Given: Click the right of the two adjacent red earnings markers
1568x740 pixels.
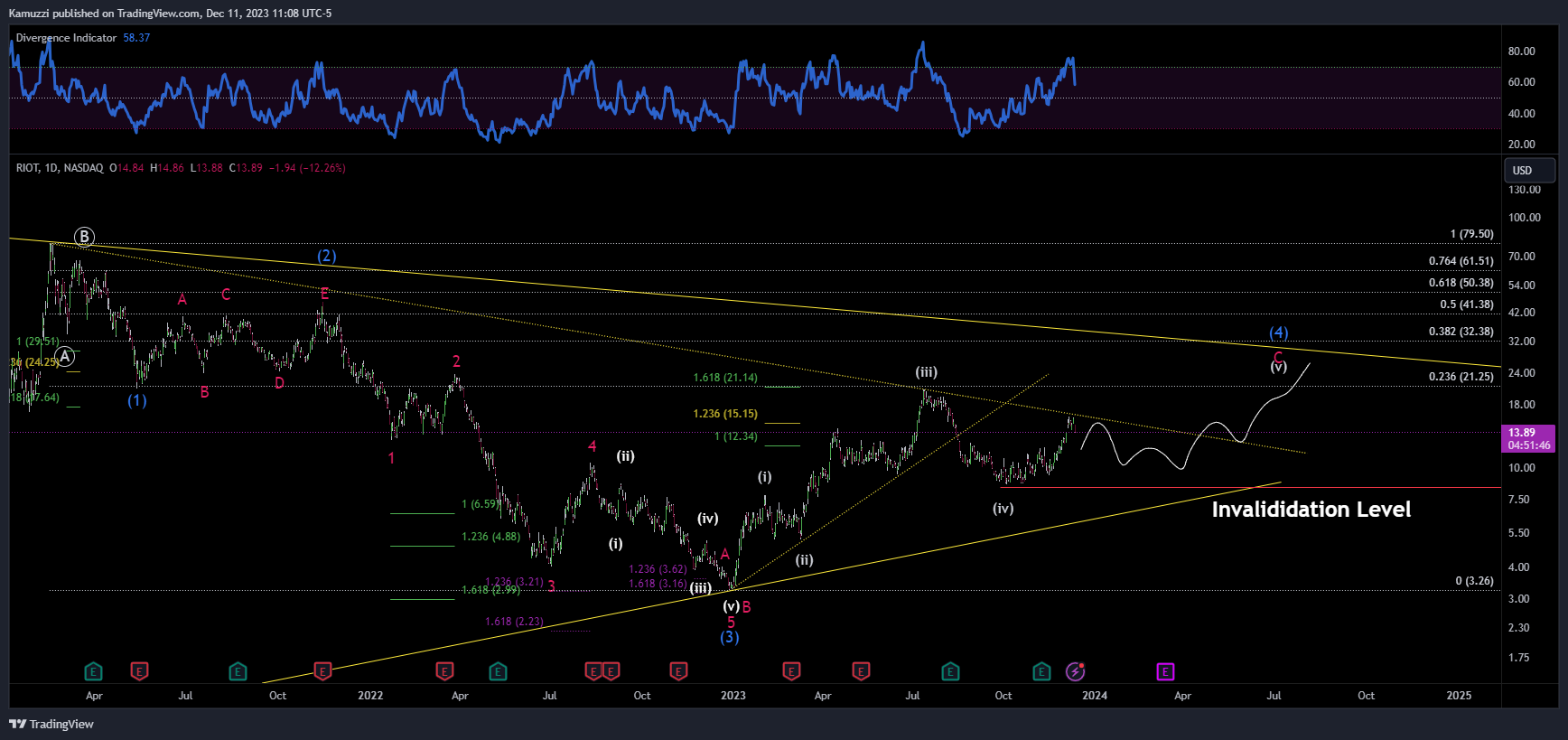Looking at the screenshot, I should point(611,671).
